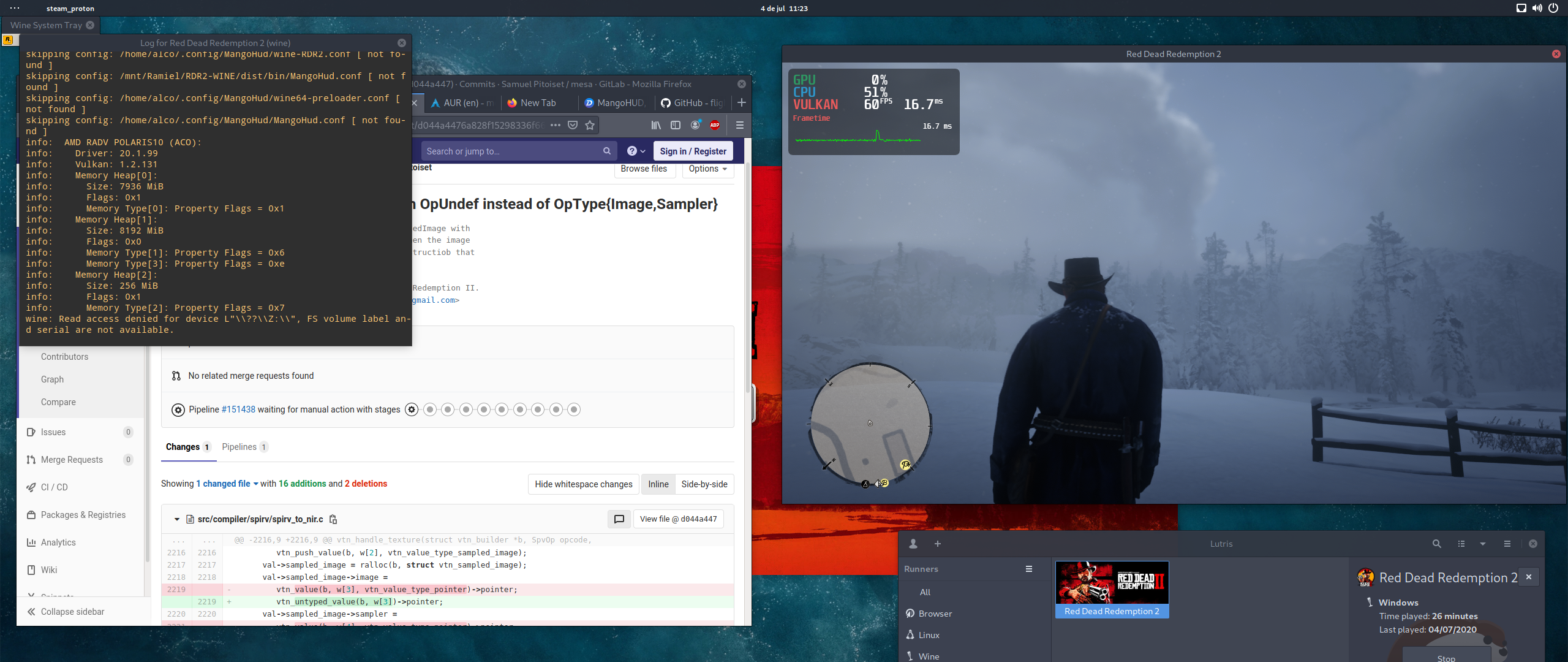This screenshot has height=662, width=1568.
Task: Open the system volume indicator
Action: (1537, 8)
